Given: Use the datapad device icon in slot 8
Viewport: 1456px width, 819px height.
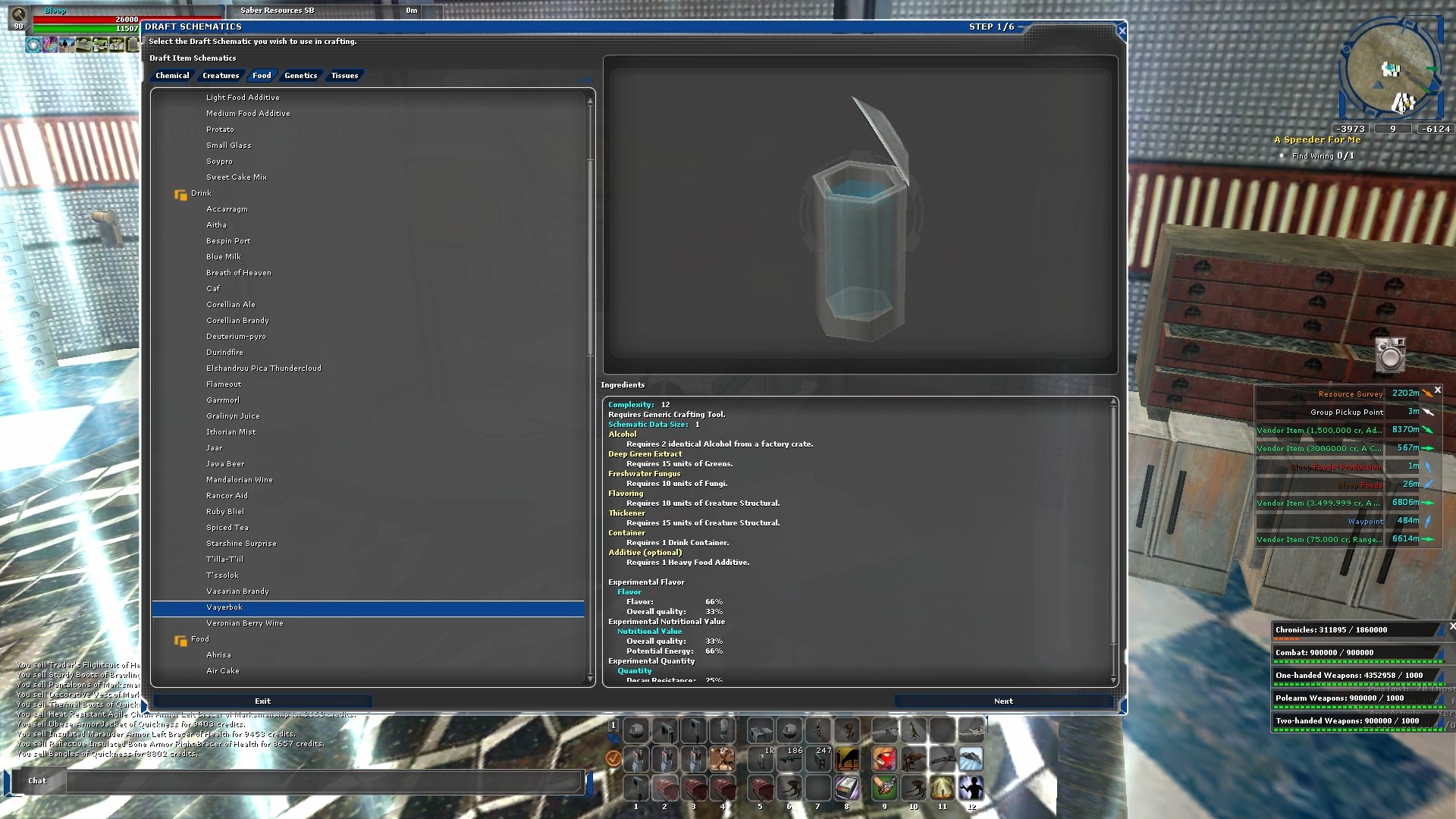Looking at the screenshot, I should (847, 788).
